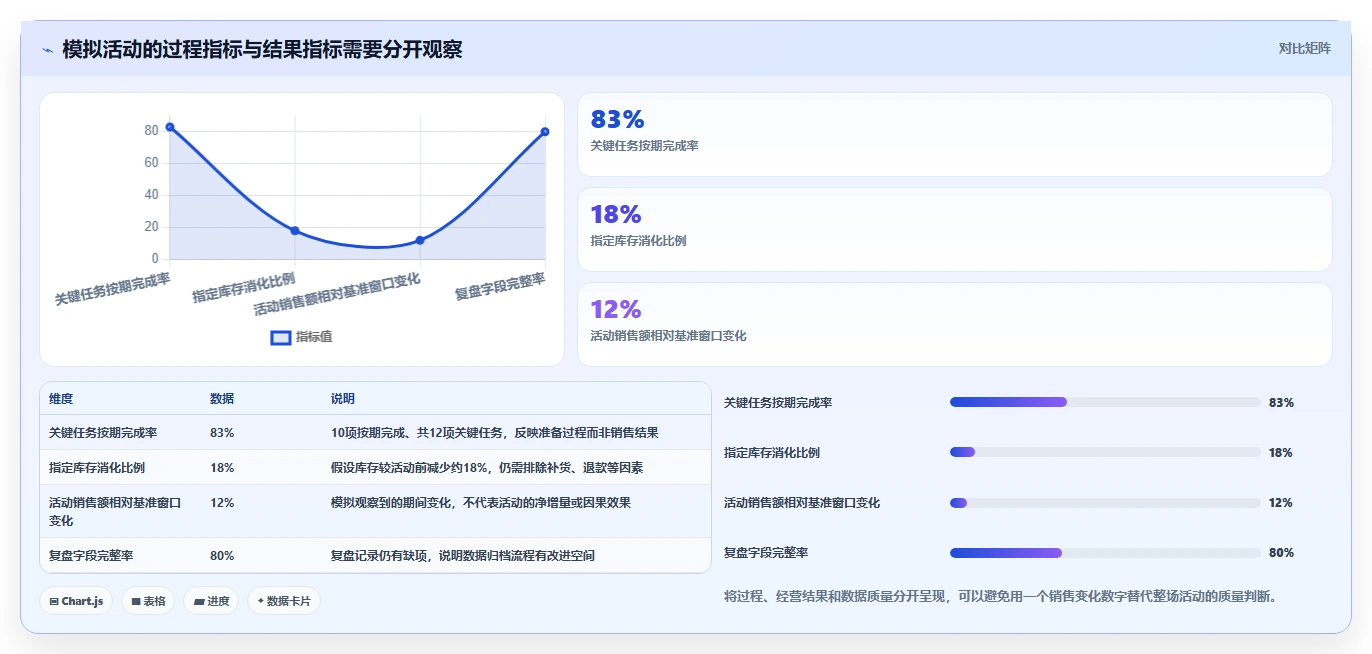
Task: Click description starting 假设库存较活动前减少
Action: coord(487,467)
